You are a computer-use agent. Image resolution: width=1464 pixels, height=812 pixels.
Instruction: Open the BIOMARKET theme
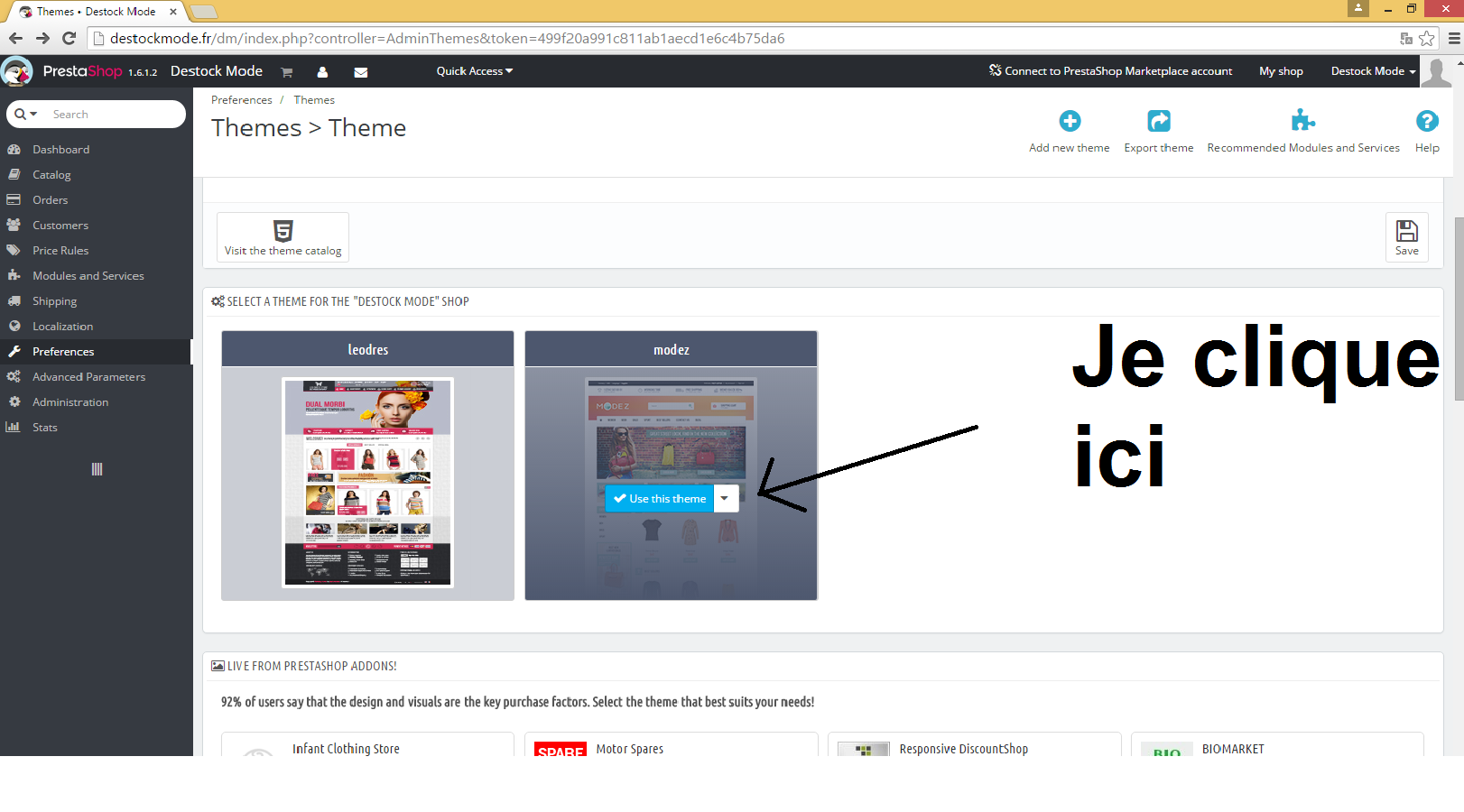[1233, 749]
